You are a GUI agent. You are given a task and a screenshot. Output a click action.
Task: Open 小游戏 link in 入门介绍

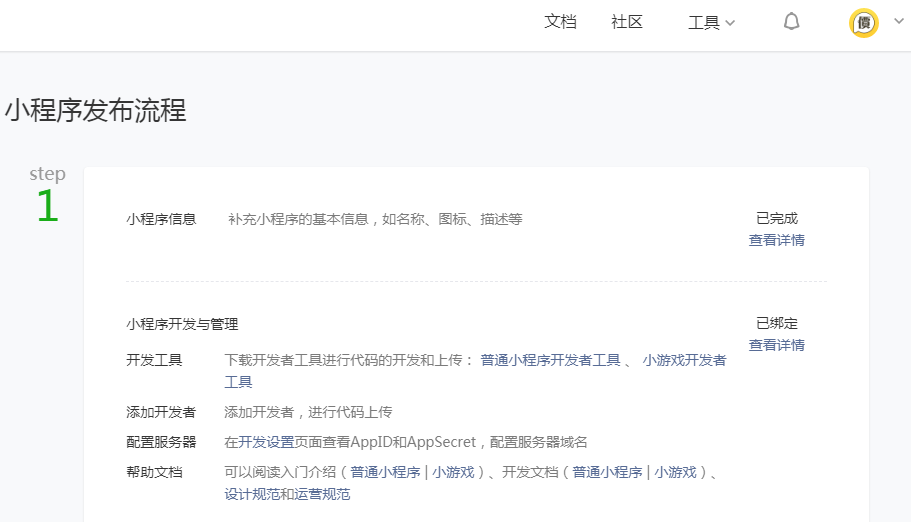453,472
